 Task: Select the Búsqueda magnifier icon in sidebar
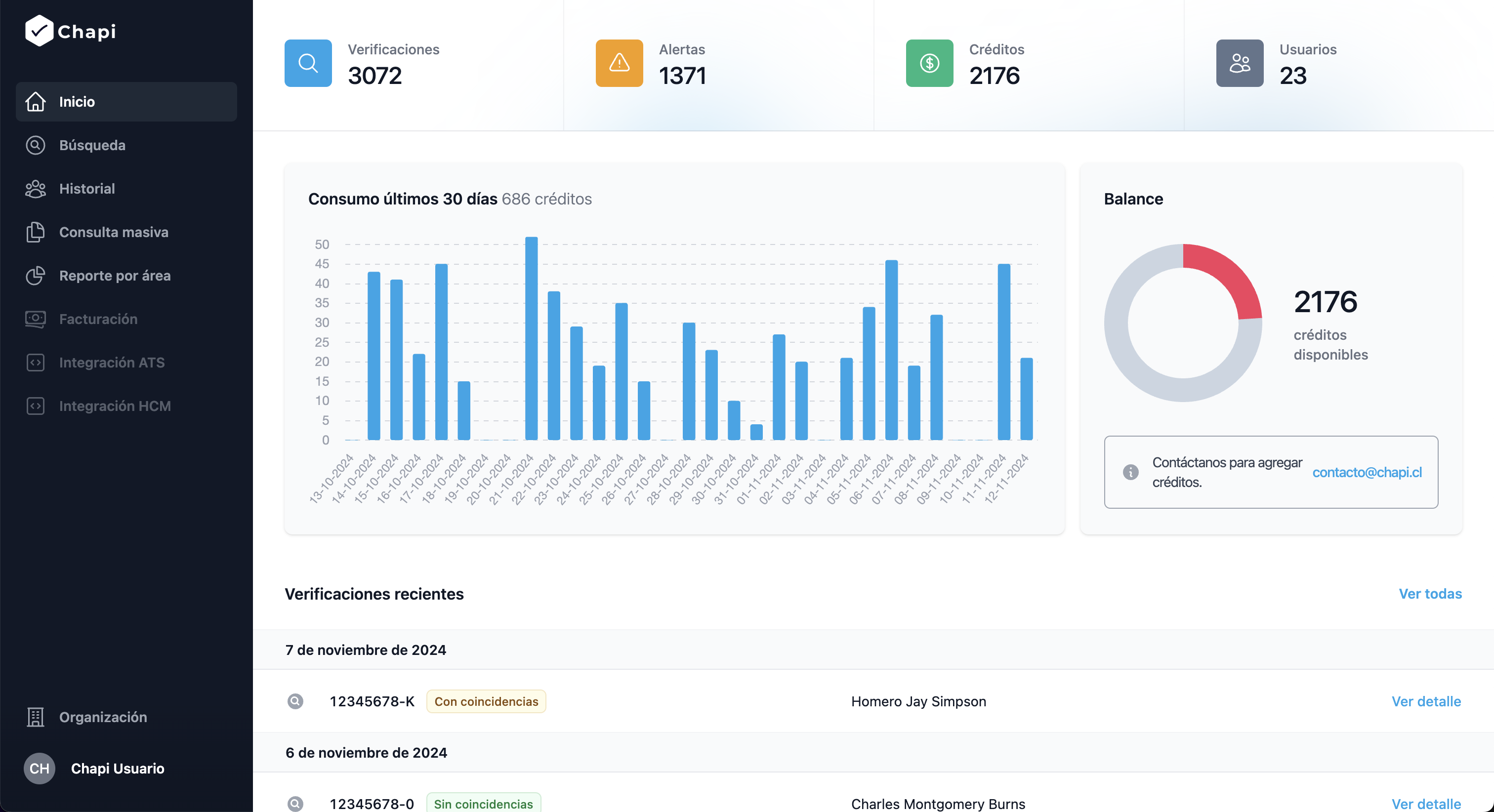36,145
